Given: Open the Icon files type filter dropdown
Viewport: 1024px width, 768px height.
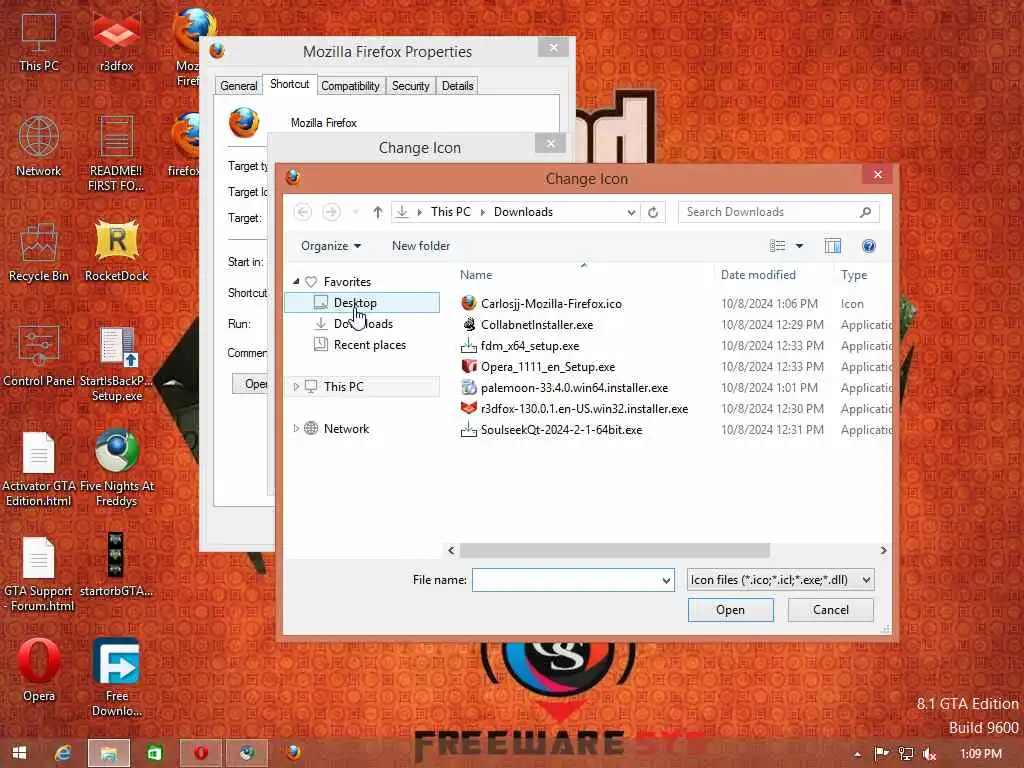Looking at the screenshot, I should [x=780, y=580].
